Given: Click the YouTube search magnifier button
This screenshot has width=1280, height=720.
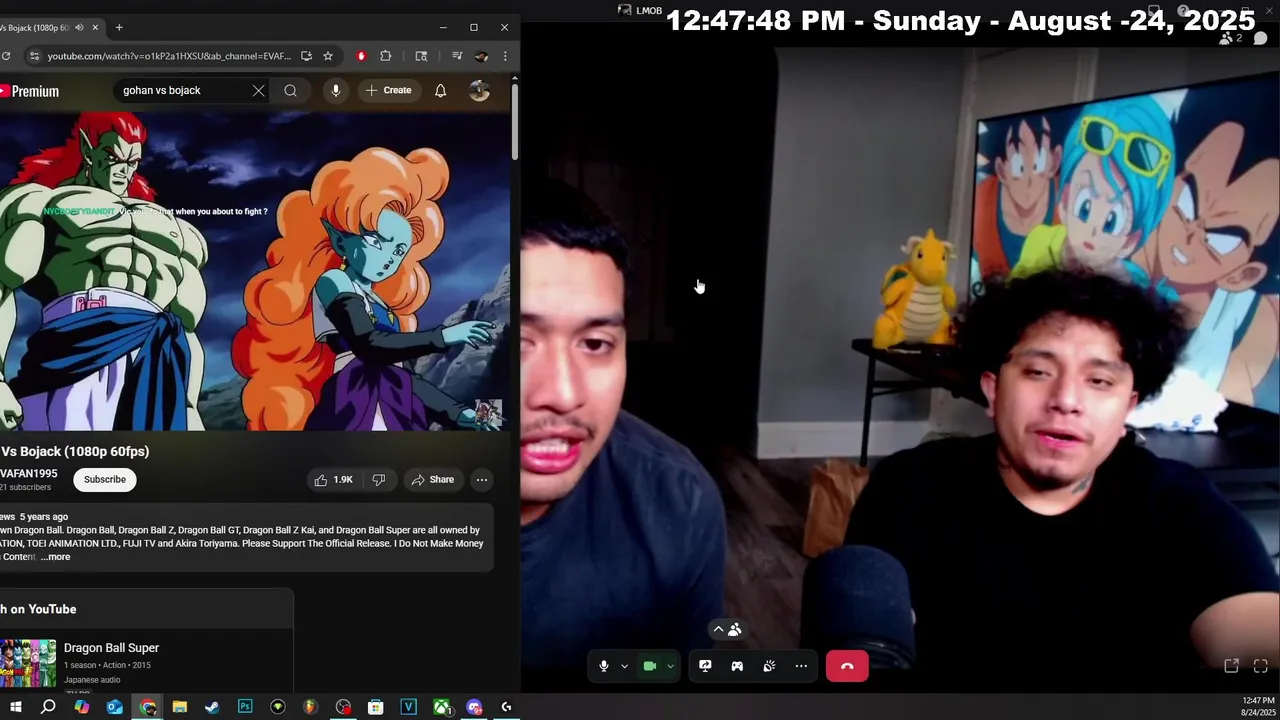Looking at the screenshot, I should [290, 90].
